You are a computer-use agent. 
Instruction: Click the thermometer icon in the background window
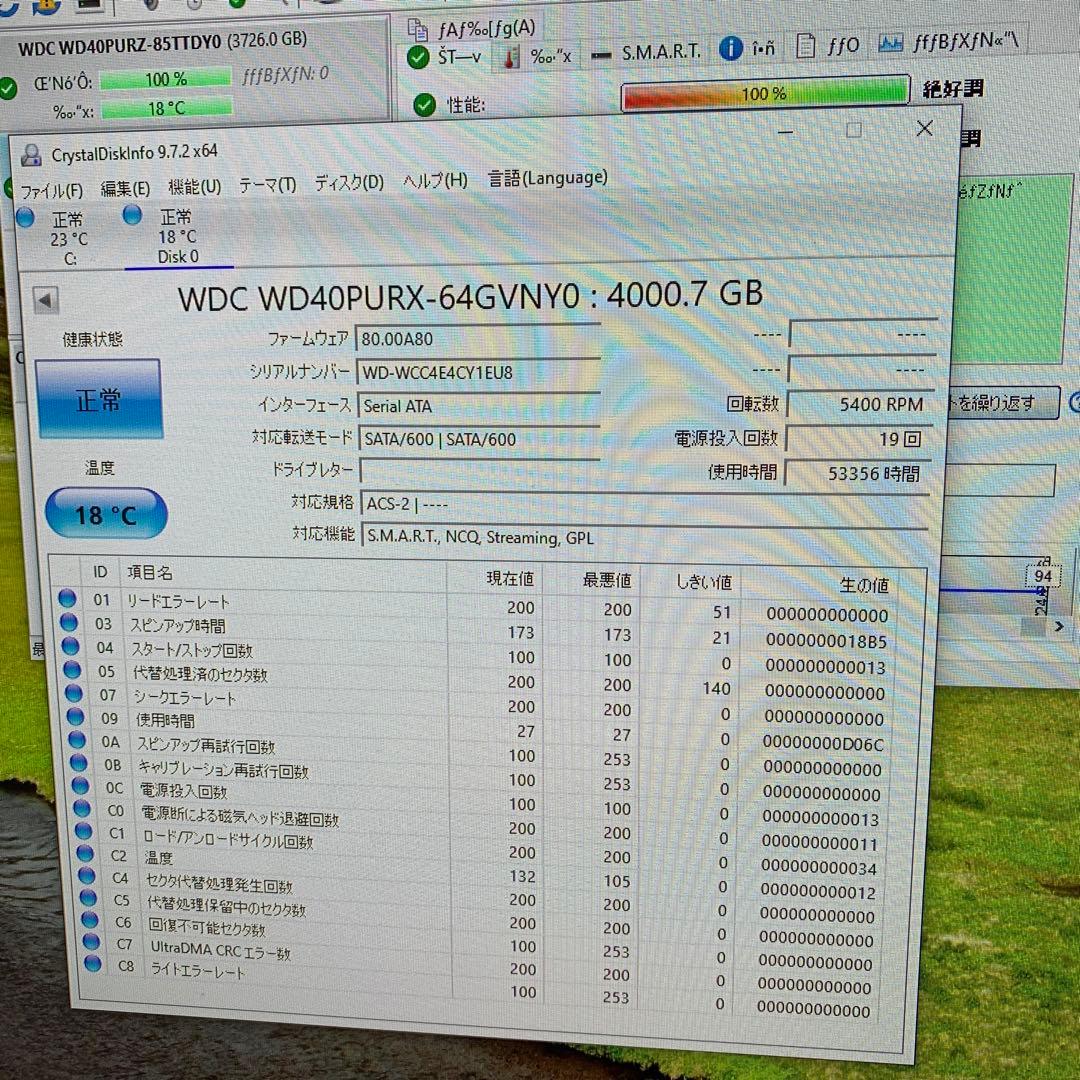[511, 58]
